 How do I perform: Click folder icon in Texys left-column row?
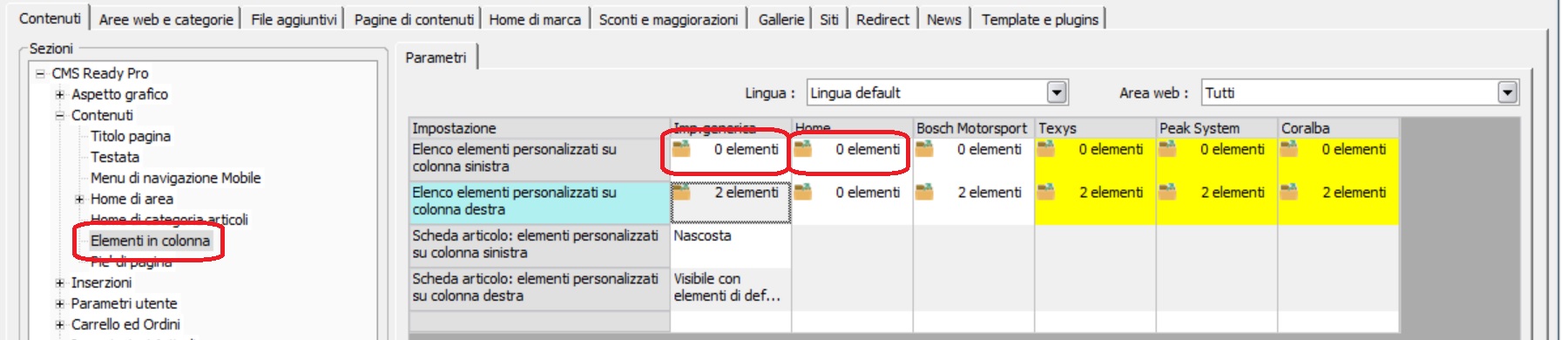(1045, 149)
